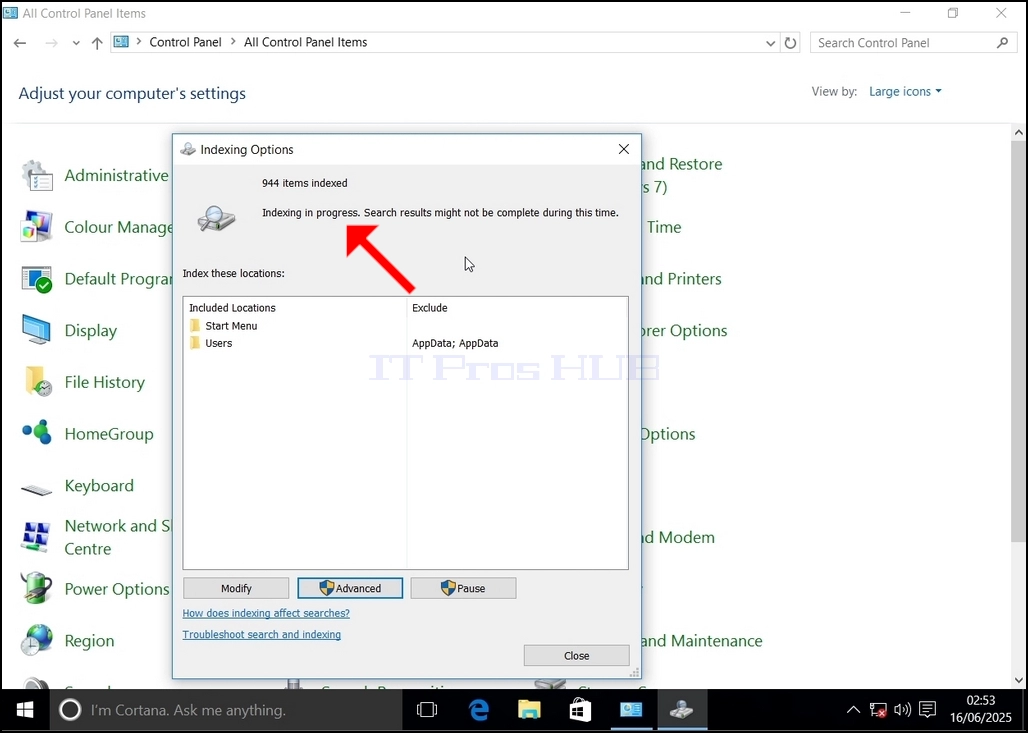
Task: Click the Windows Start button
Action: pos(25,710)
